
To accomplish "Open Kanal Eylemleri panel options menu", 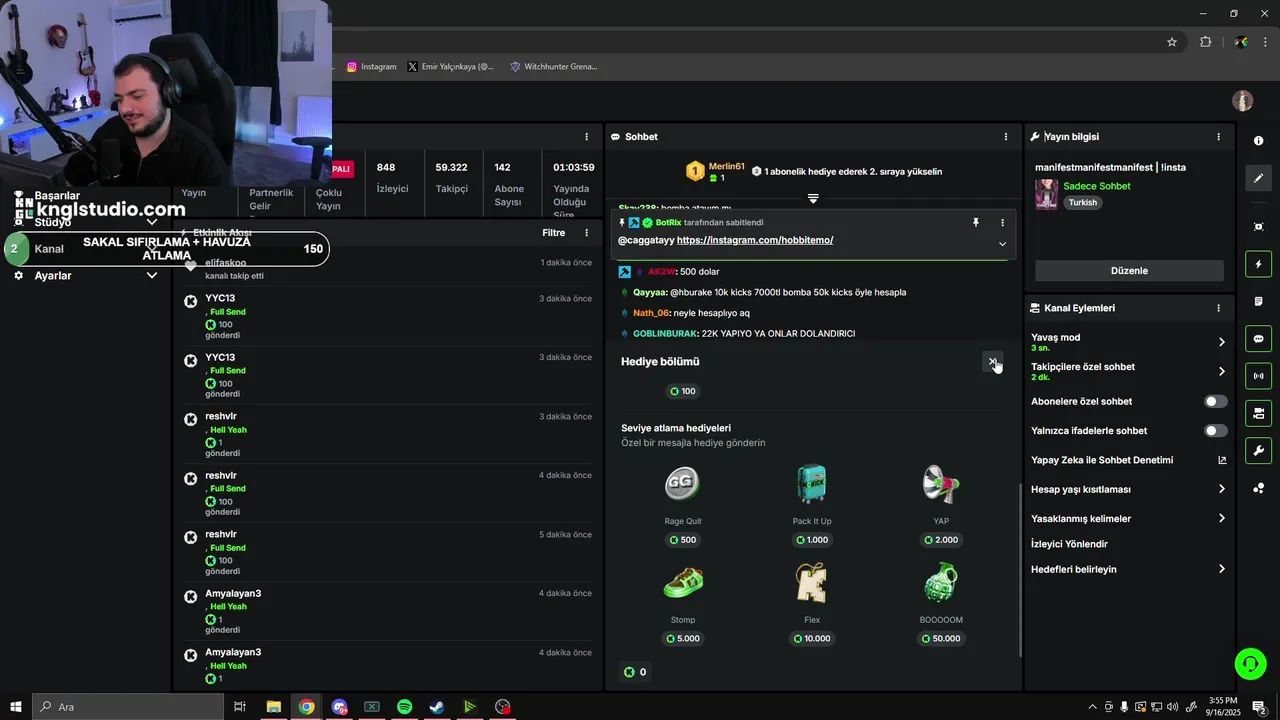I will point(1218,308).
